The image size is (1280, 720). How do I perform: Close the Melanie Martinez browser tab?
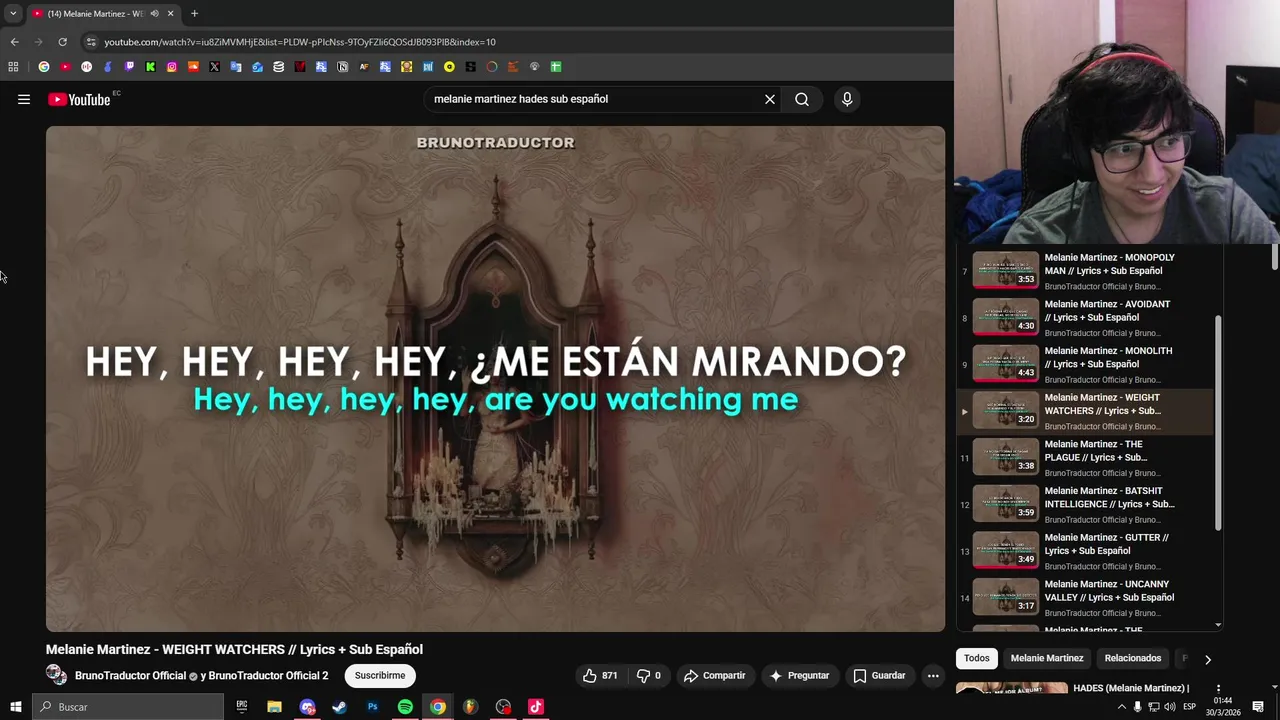pyautogui.click(x=170, y=14)
